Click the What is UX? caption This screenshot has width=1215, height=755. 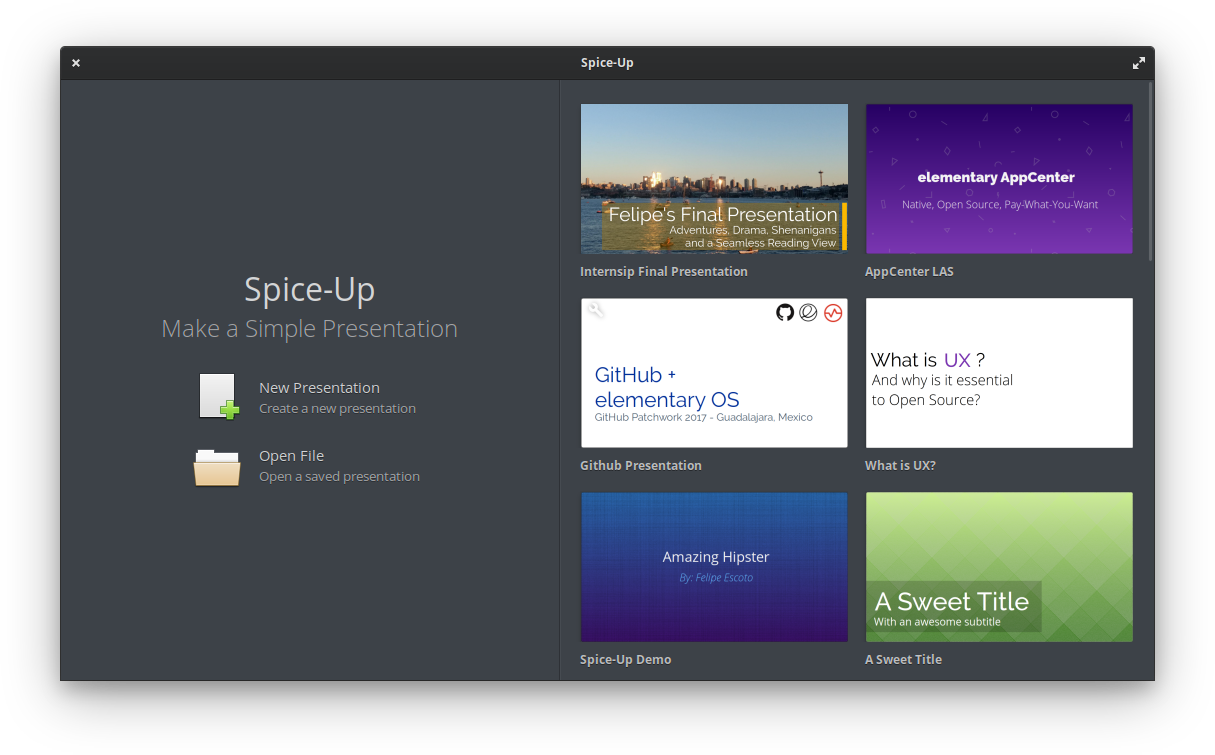coord(900,466)
